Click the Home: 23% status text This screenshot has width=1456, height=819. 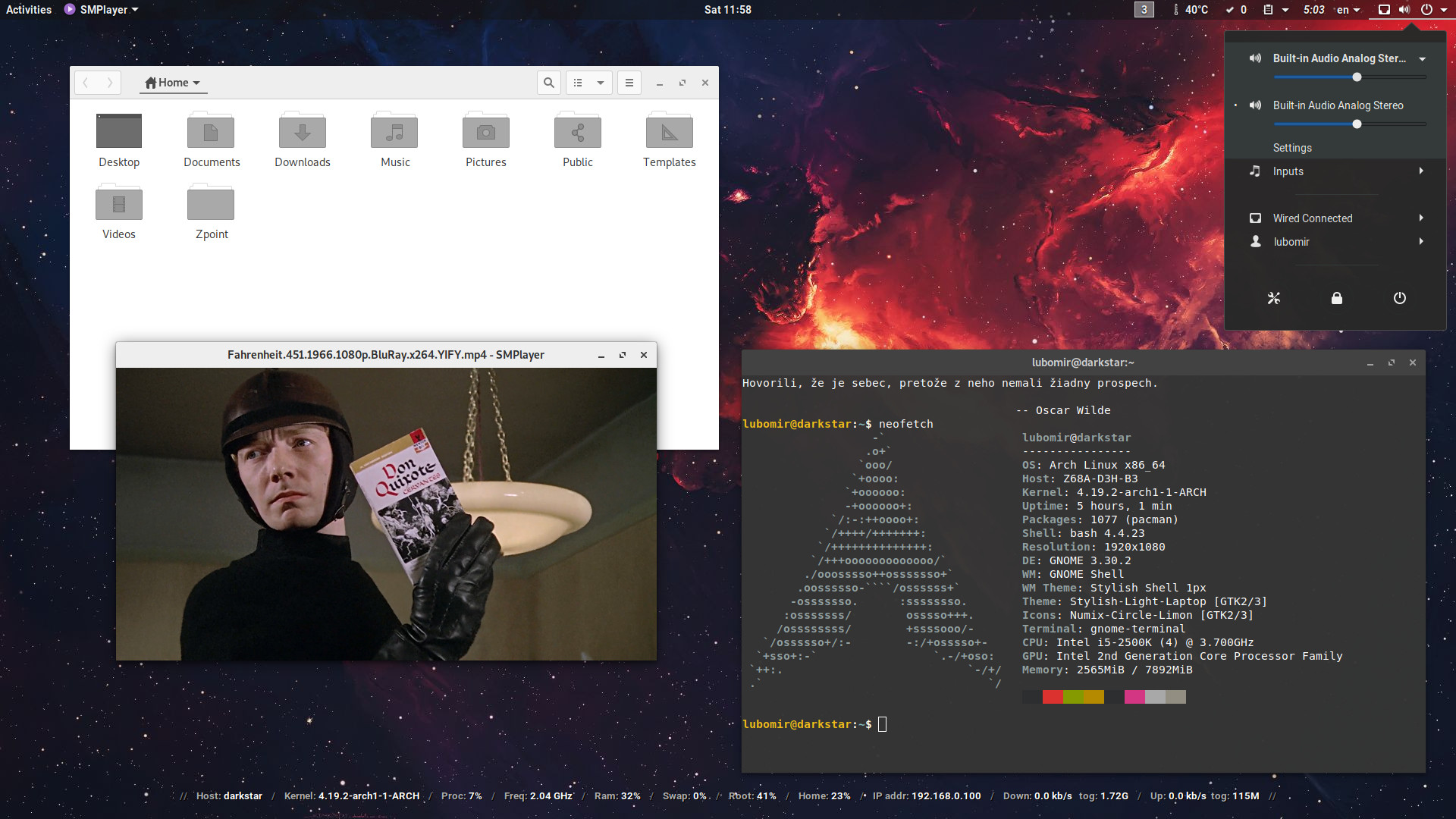(824, 796)
